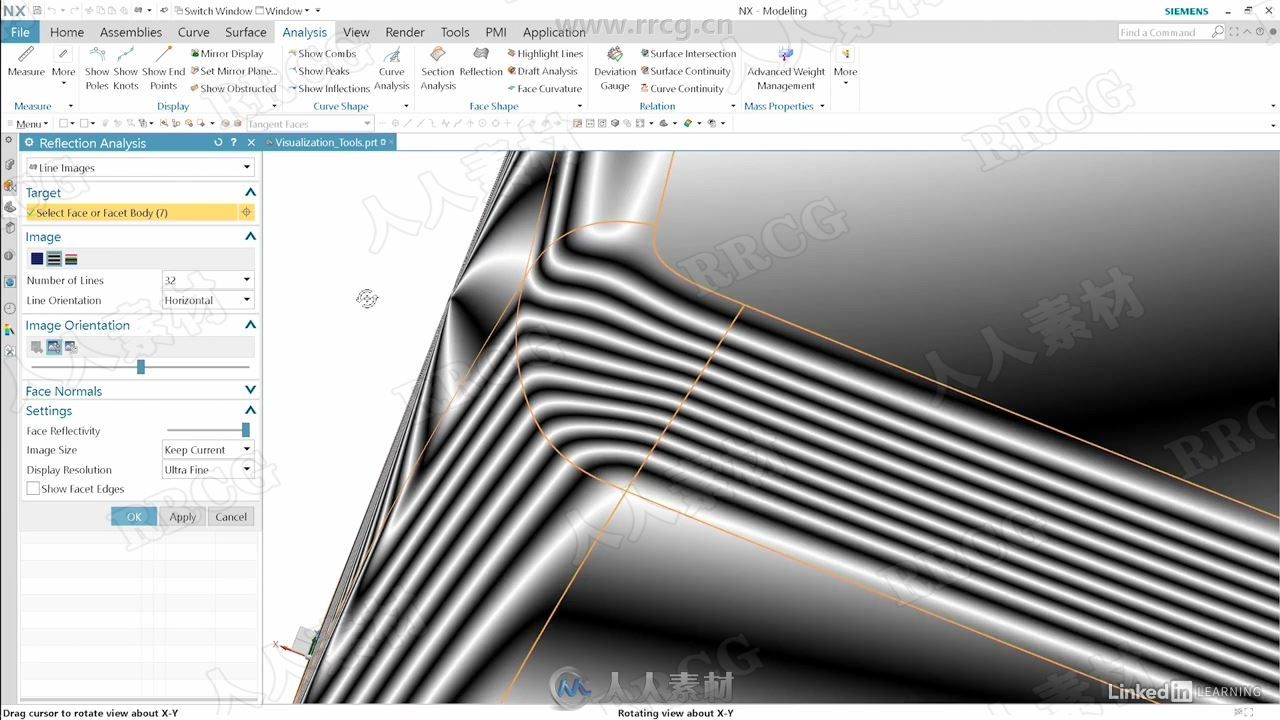
Task: Click the Highlight Lines command
Action: [545, 54]
